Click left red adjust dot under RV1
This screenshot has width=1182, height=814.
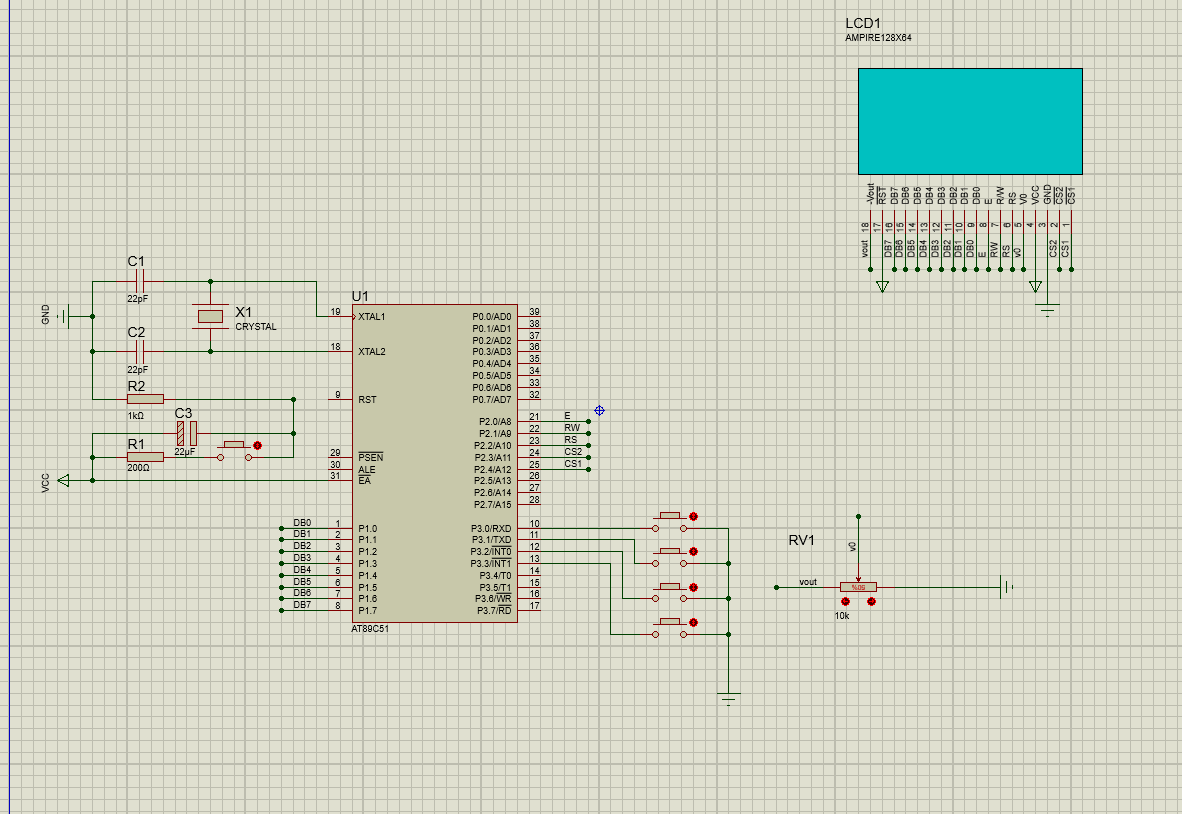[x=845, y=601]
